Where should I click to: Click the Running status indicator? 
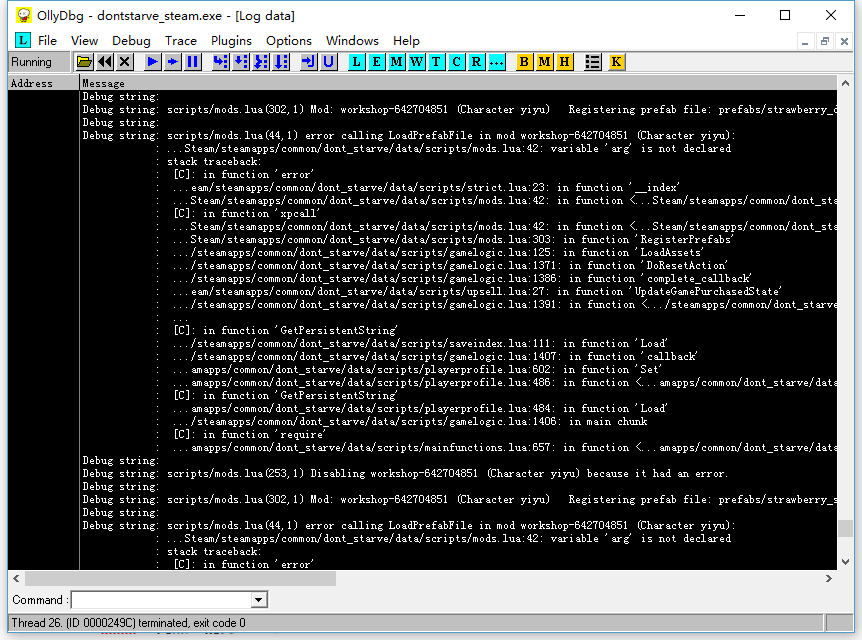(x=39, y=62)
